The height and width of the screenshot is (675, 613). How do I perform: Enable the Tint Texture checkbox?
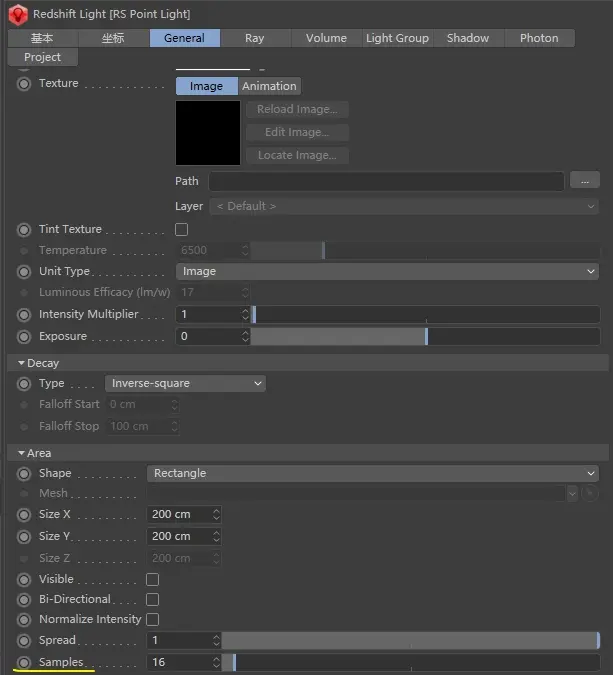pos(182,229)
